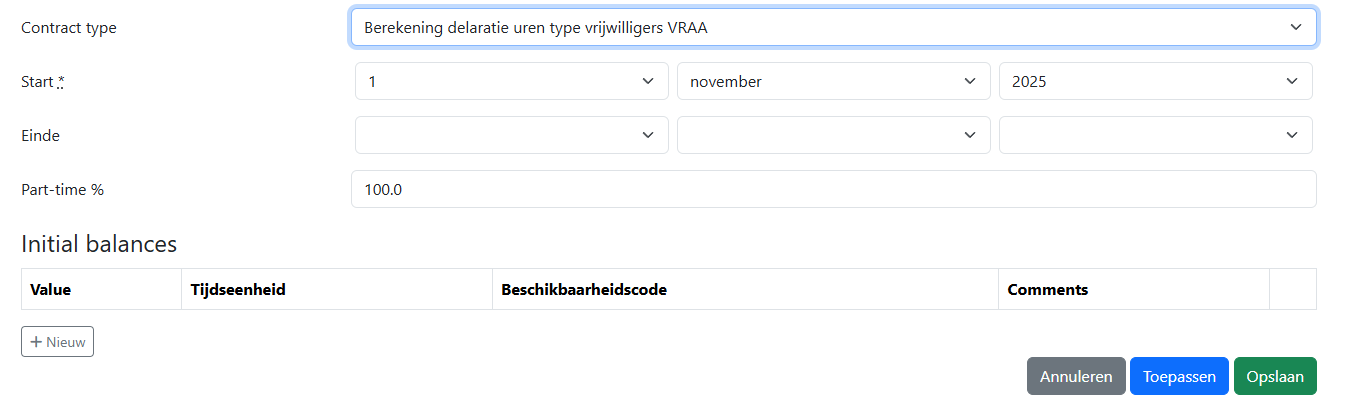This screenshot has width=1363, height=408.
Task: Click the Nieuw button
Action: point(57,342)
